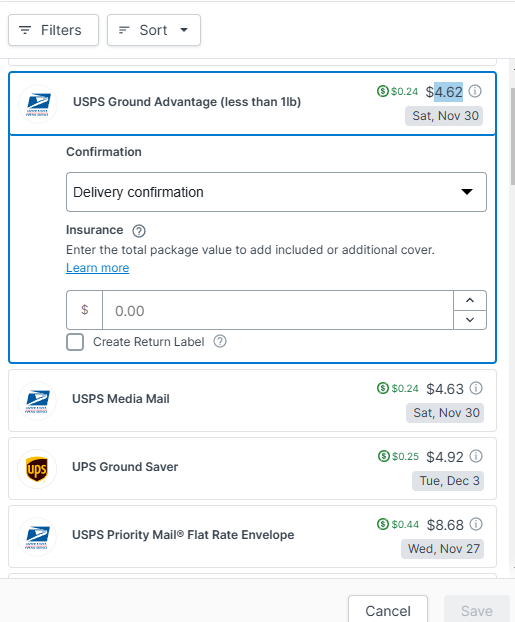
Task: Click the Sat, Nov 30 date on Ground Advantage
Action: pyautogui.click(x=444, y=116)
